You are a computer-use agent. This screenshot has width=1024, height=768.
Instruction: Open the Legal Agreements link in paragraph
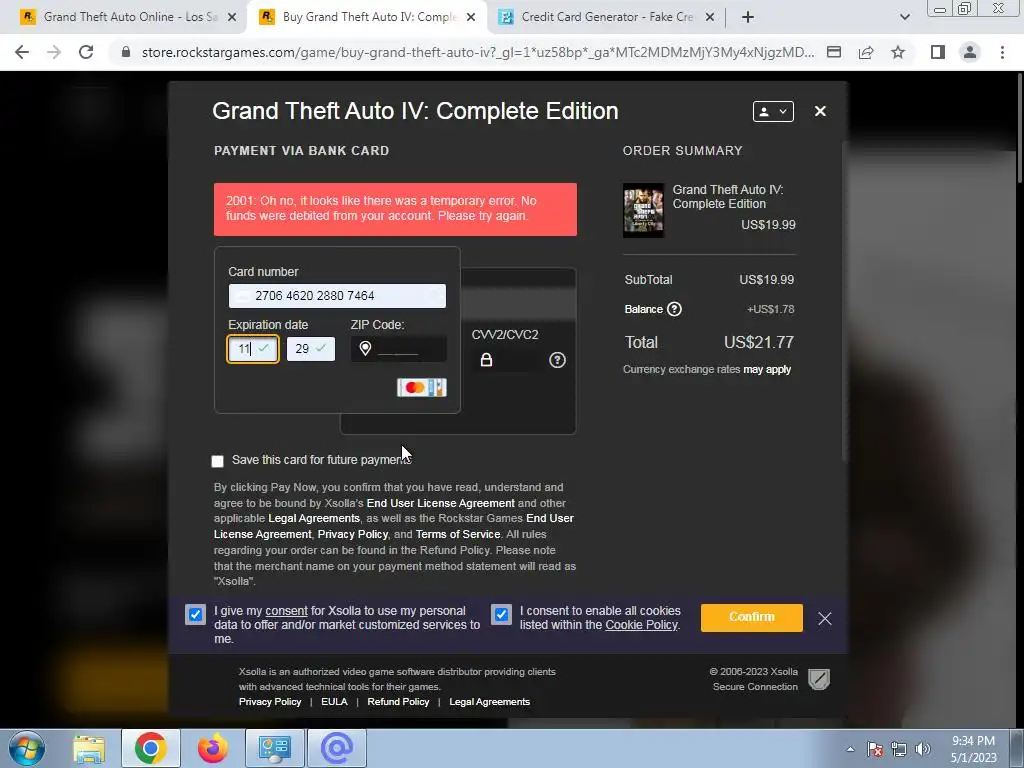click(x=314, y=519)
